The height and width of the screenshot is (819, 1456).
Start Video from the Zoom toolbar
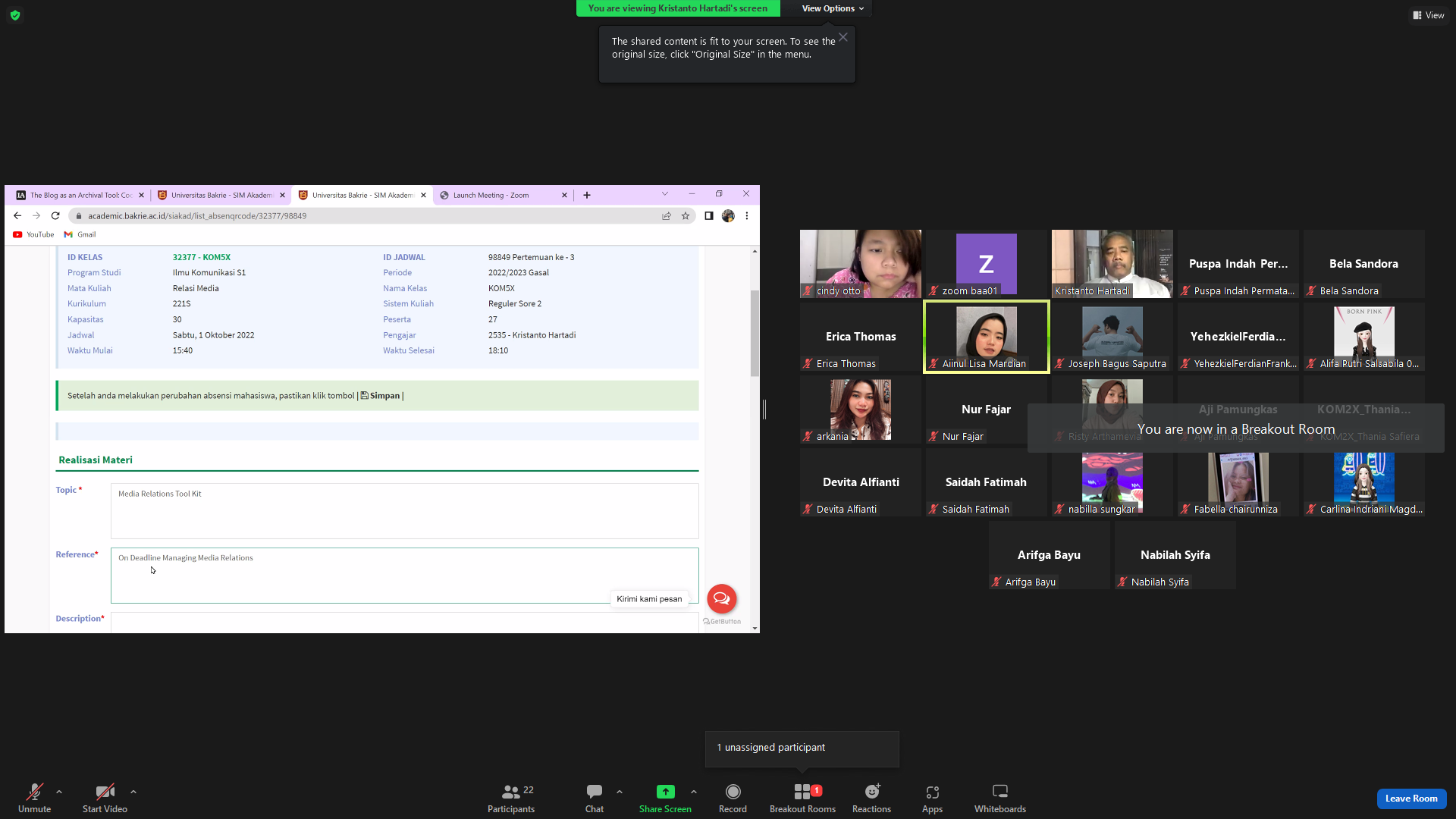[105, 798]
